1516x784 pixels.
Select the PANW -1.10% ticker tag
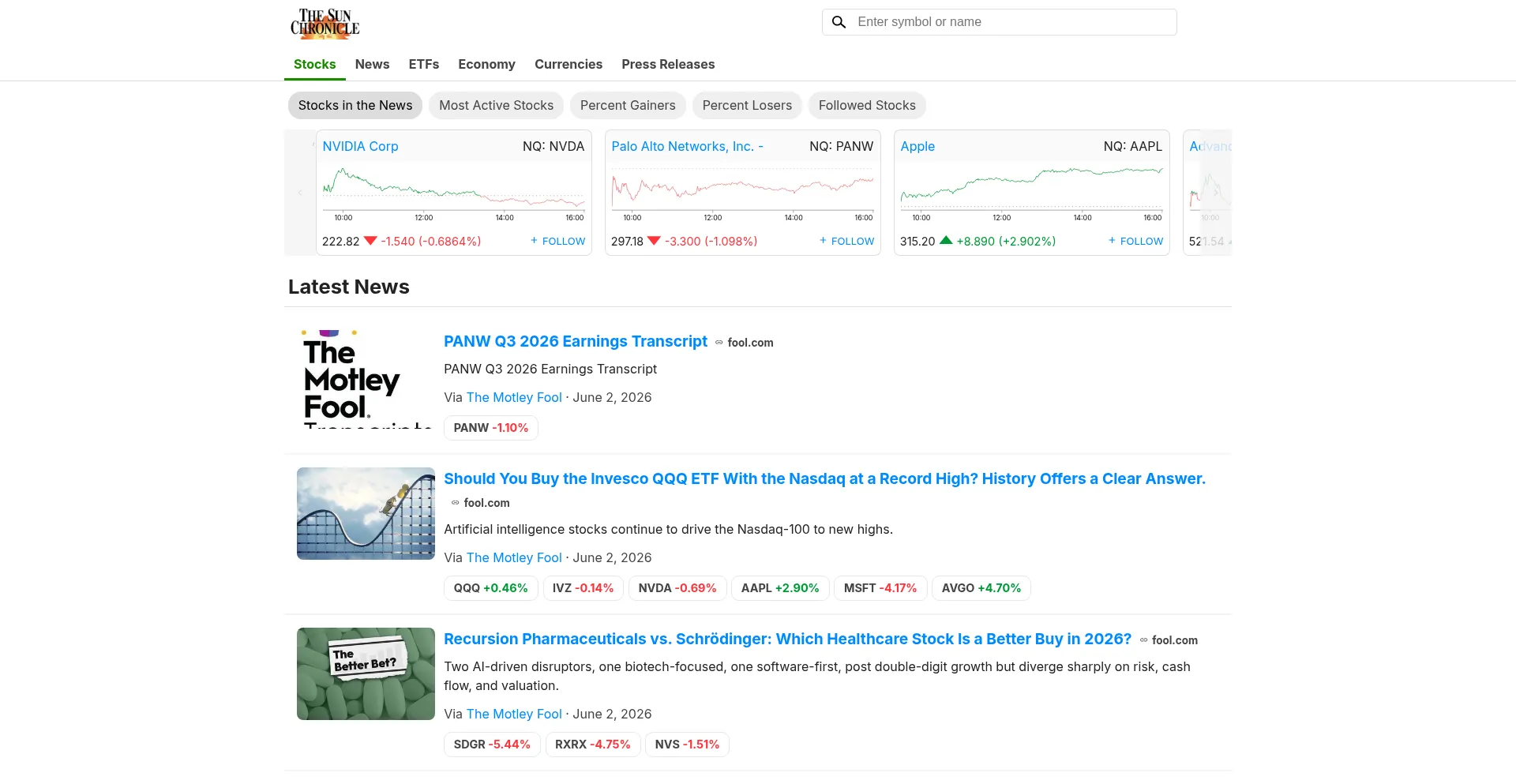(x=491, y=428)
